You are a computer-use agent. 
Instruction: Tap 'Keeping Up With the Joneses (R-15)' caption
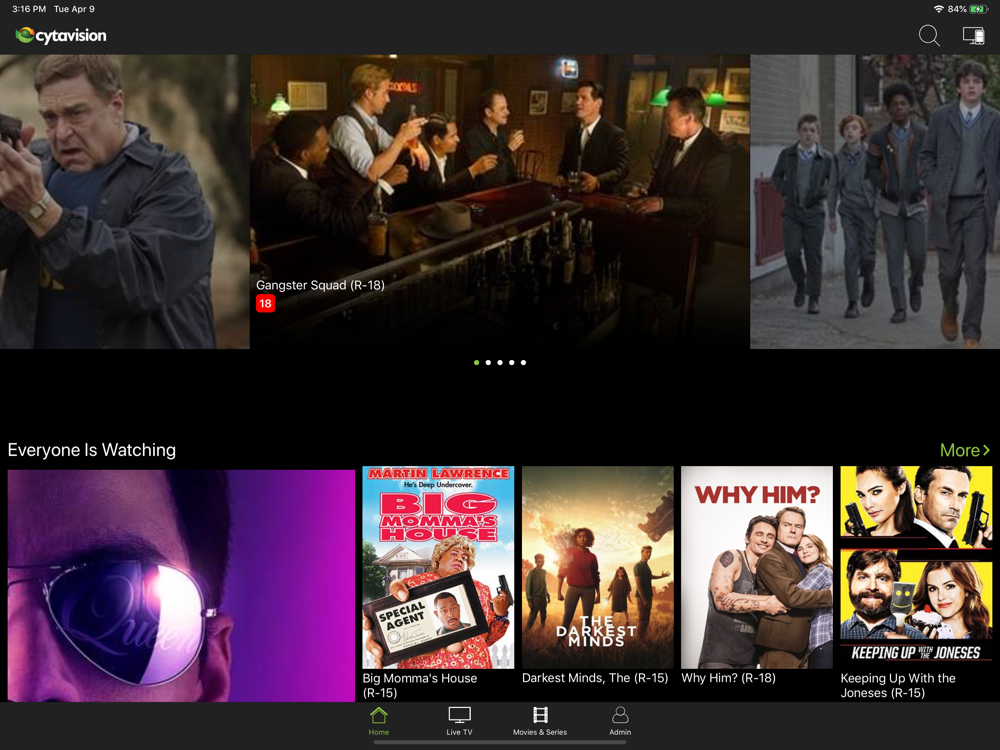(898, 686)
